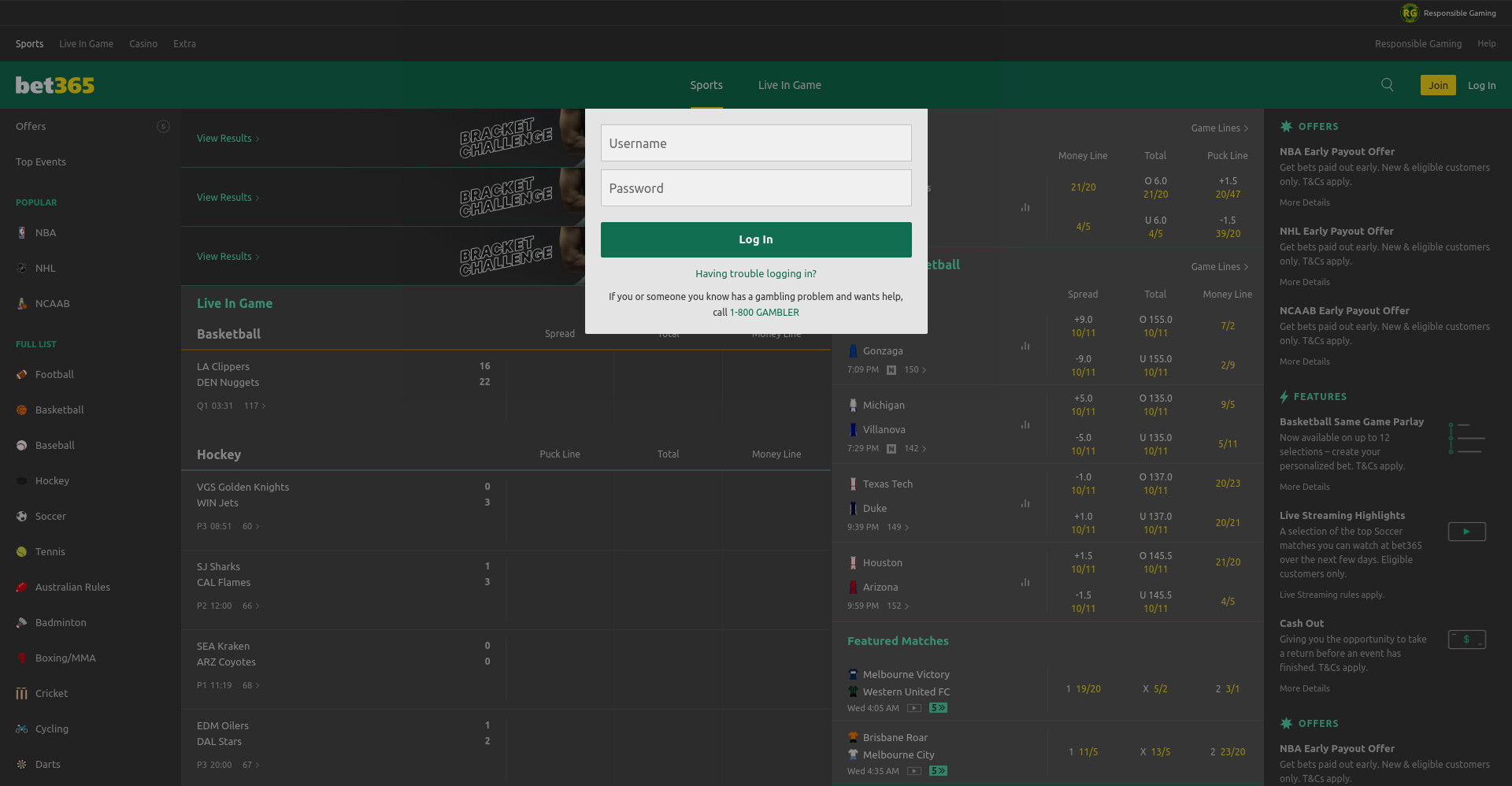Select the Cycling bike icon
Screen dimensions: 1512x786
[x=21, y=729]
